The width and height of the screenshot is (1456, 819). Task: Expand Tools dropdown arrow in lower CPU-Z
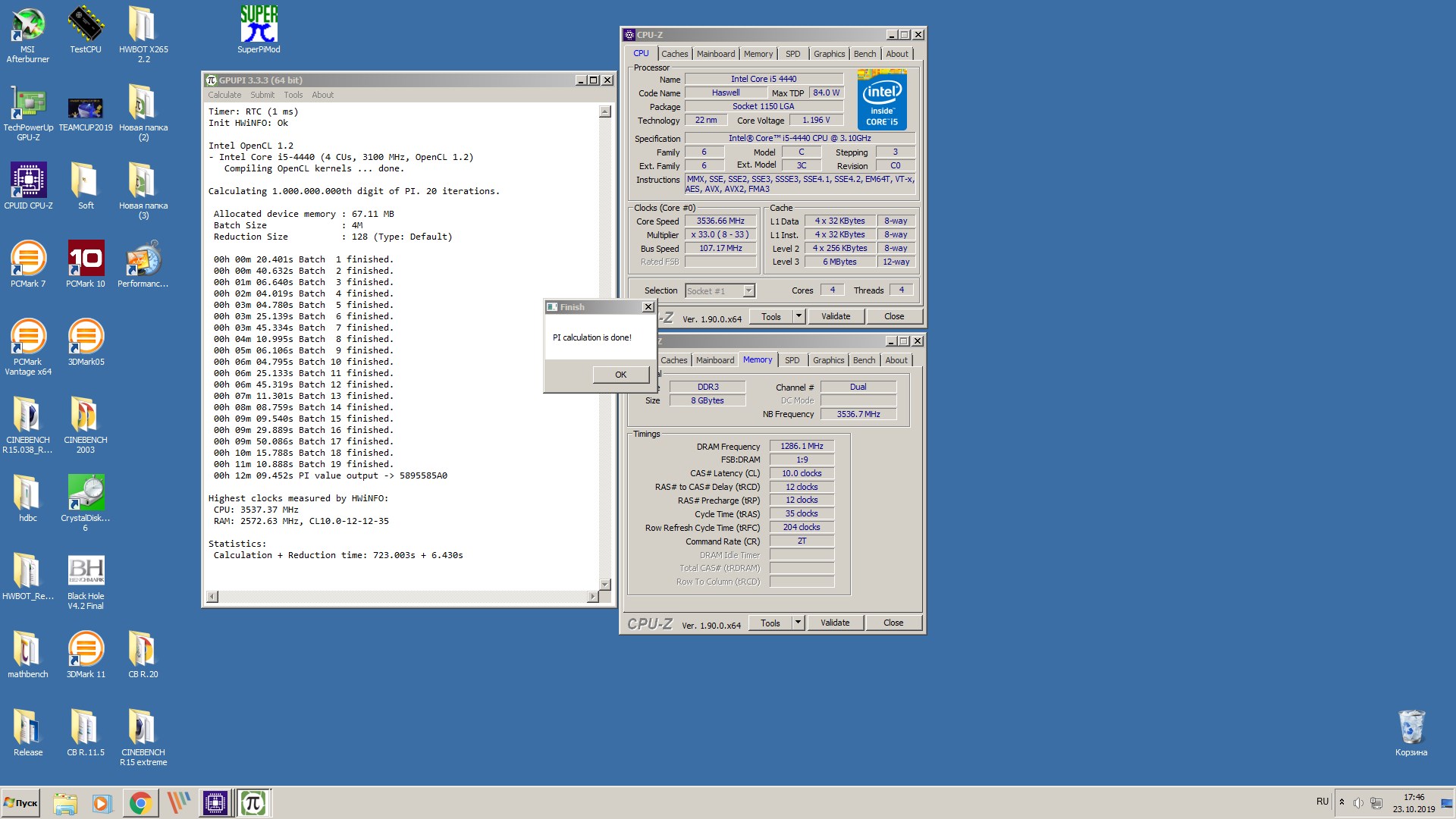798,623
